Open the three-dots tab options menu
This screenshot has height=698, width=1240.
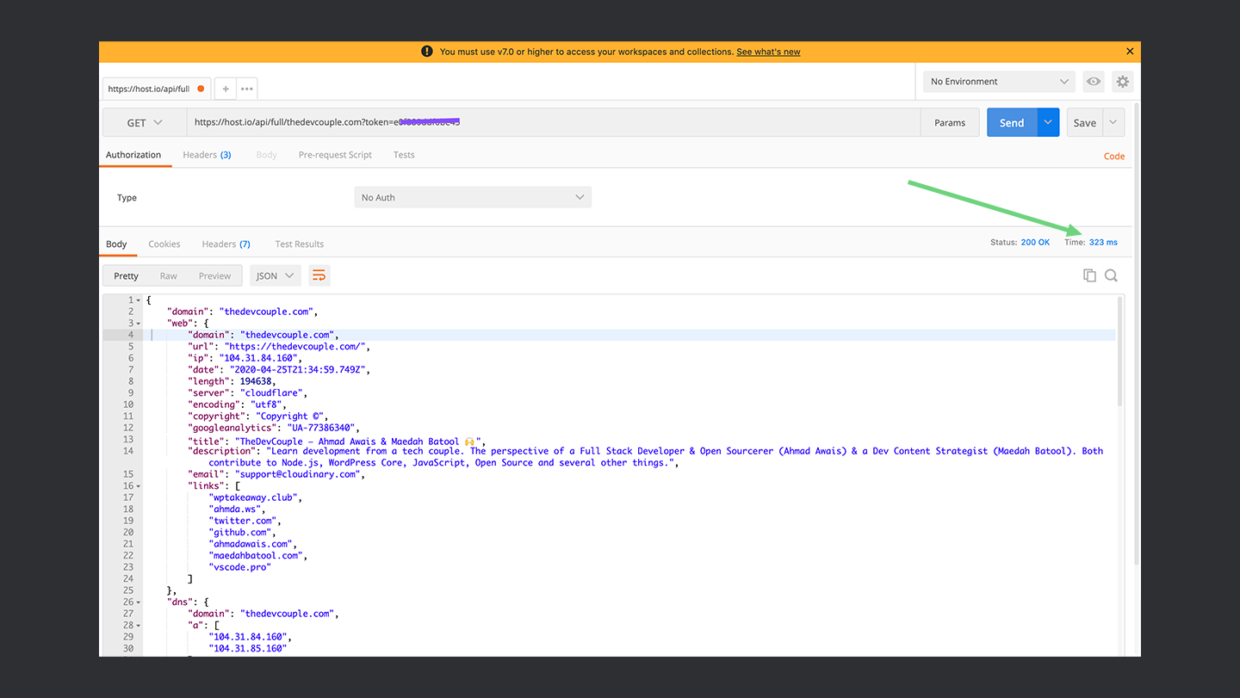coord(247,89)
